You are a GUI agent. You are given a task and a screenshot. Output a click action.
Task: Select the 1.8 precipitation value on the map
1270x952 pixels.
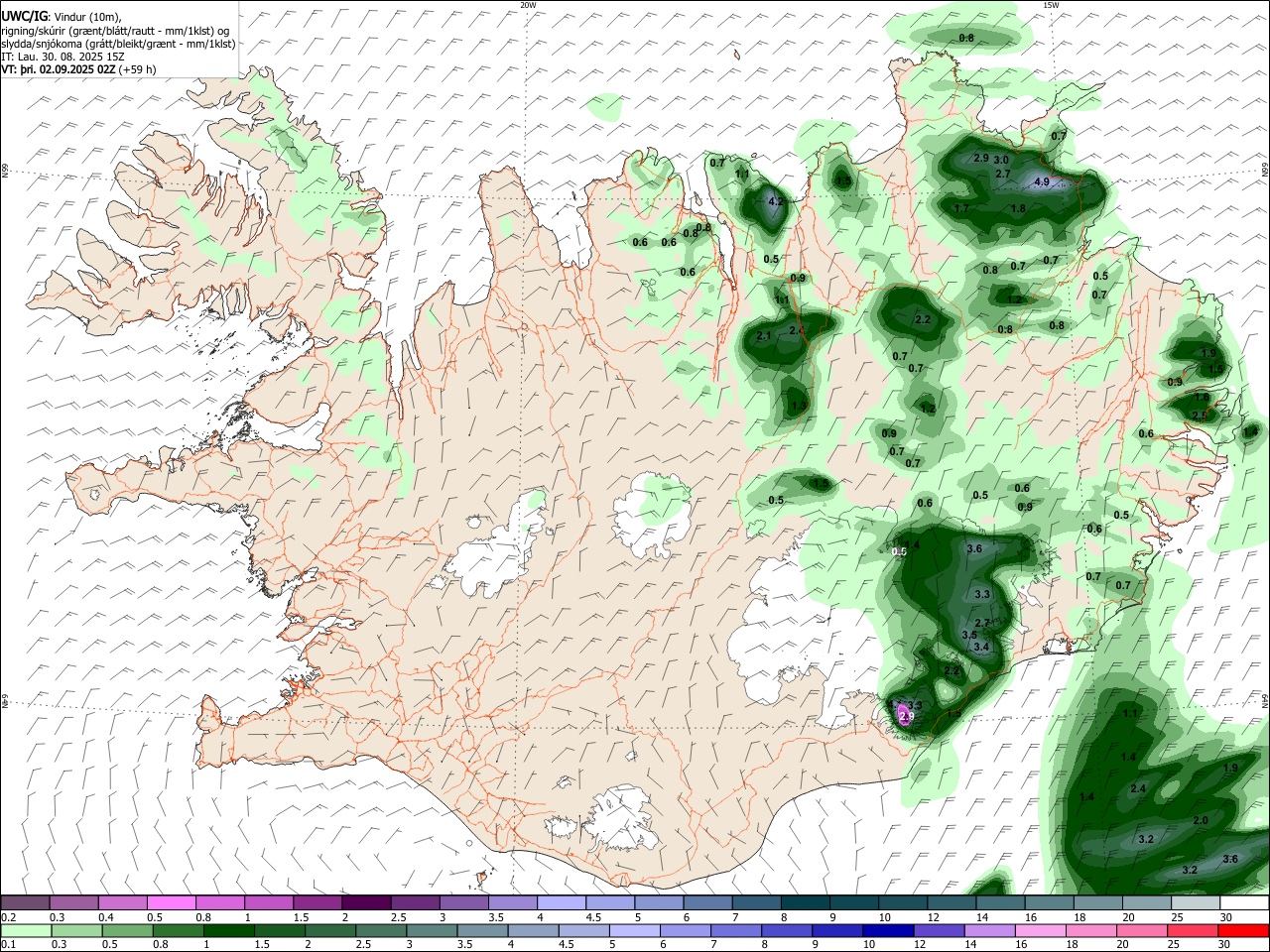(1018, 209)
